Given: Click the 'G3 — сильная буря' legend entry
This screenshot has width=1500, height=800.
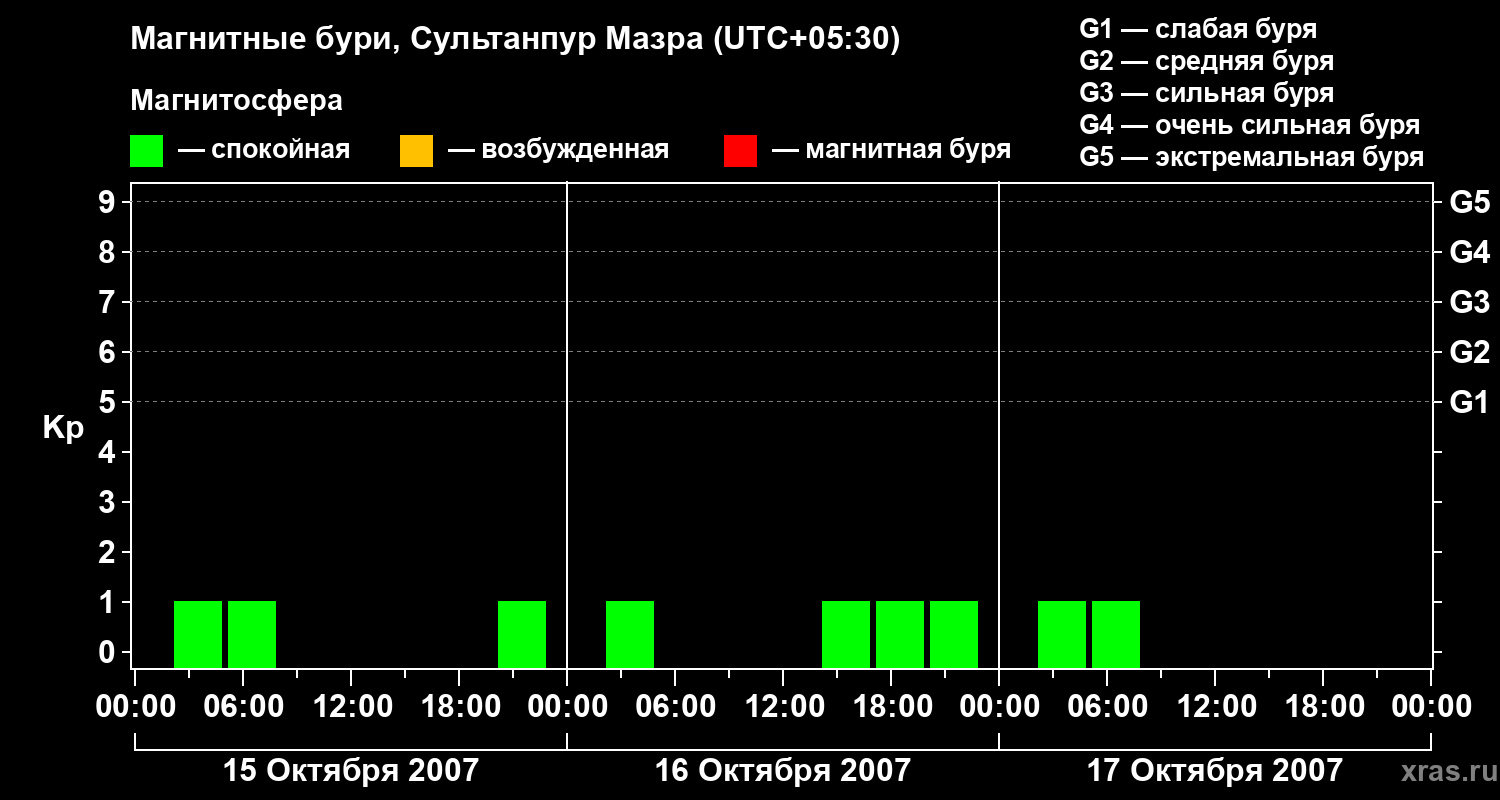Looking at the screenshot, I should (x=1206, y=93).
